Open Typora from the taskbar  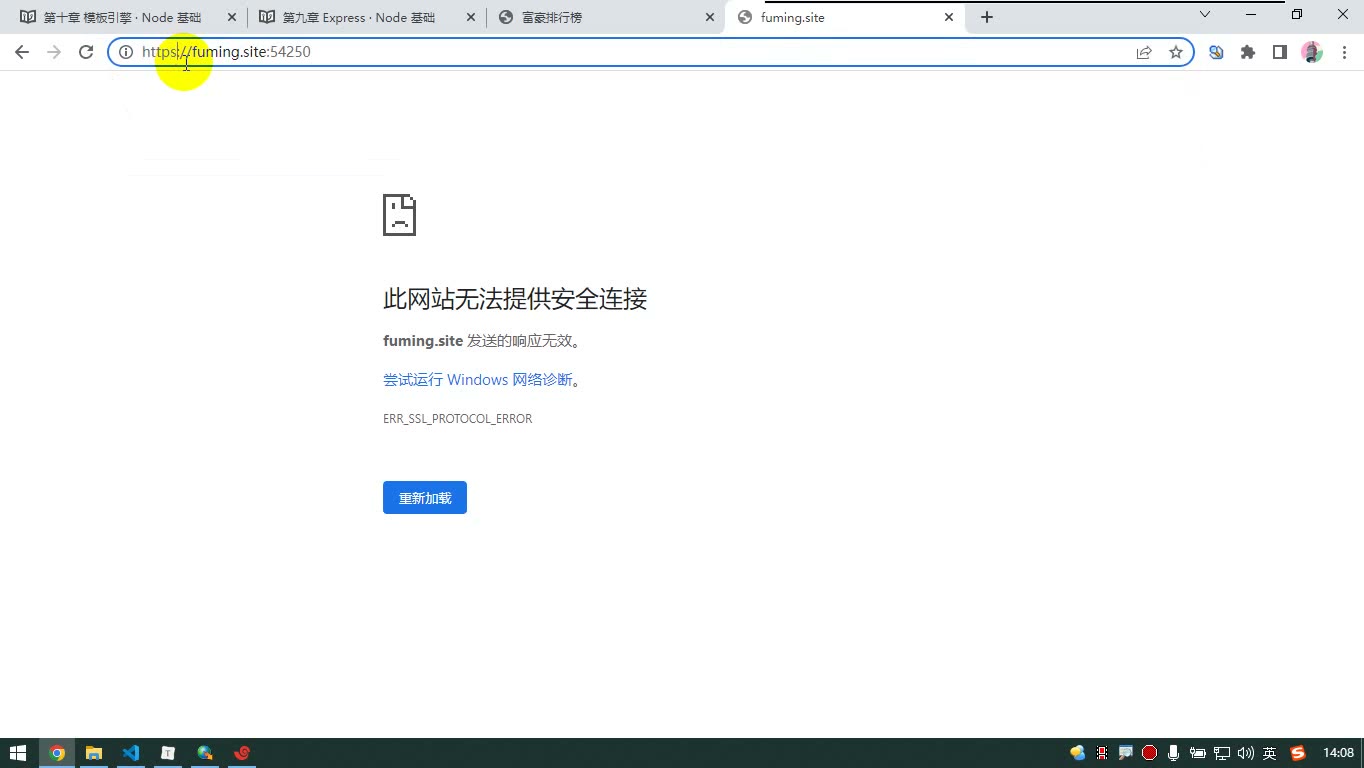point(168,753)
